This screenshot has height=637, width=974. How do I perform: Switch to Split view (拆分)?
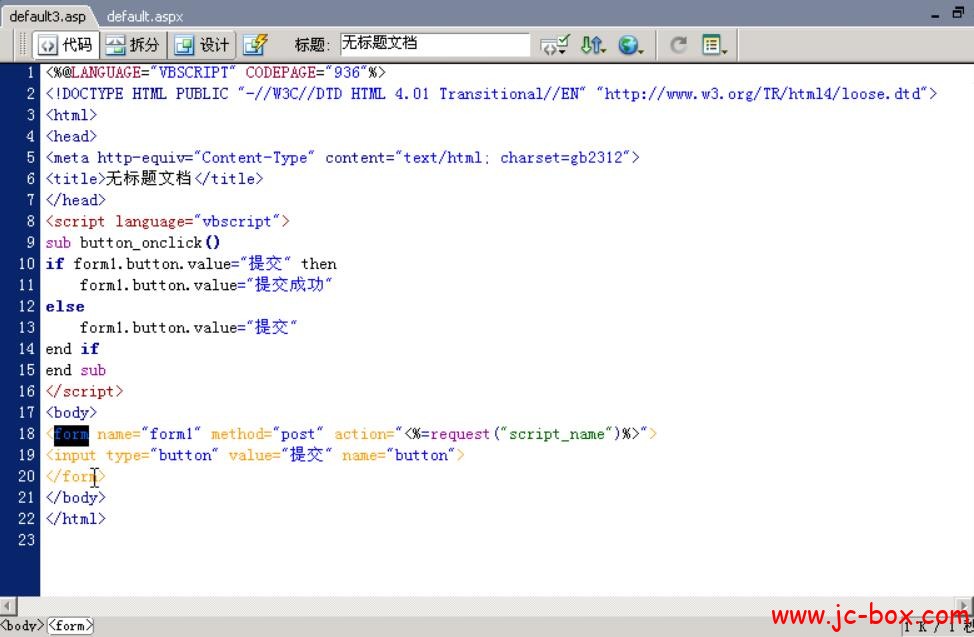point(133,45)
